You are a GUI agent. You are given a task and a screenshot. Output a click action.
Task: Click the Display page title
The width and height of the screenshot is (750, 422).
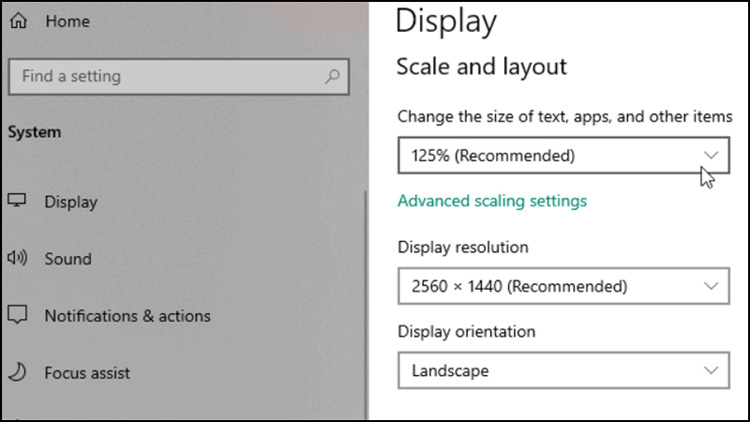tap(446, 22)
